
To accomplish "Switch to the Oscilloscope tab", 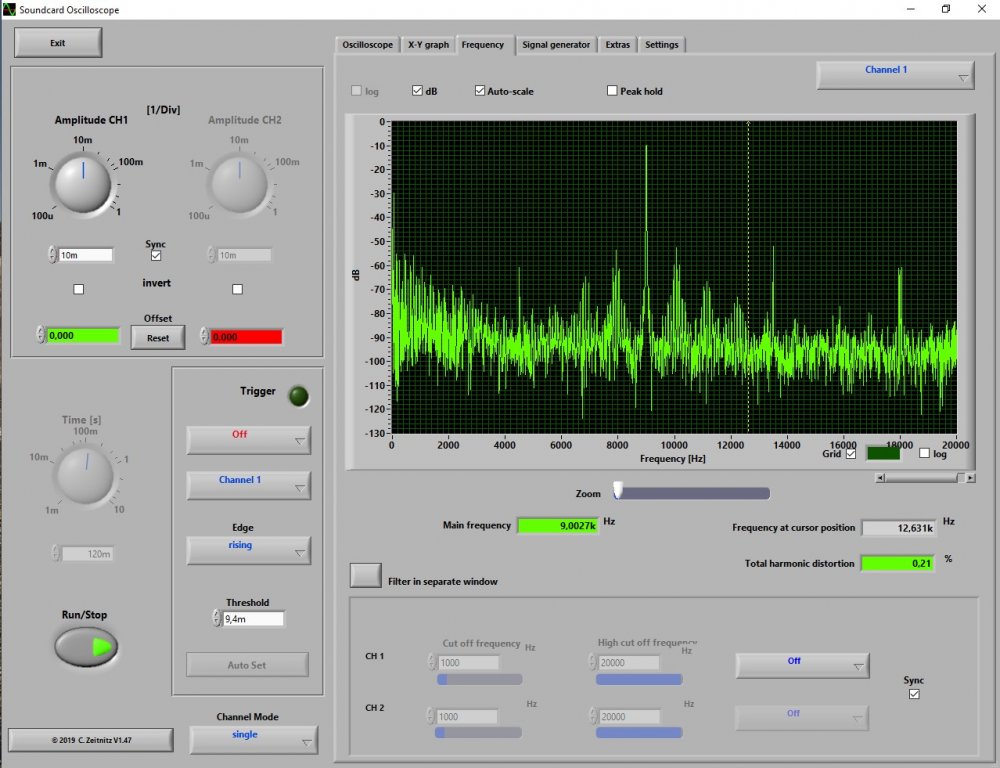I will 367,45.
